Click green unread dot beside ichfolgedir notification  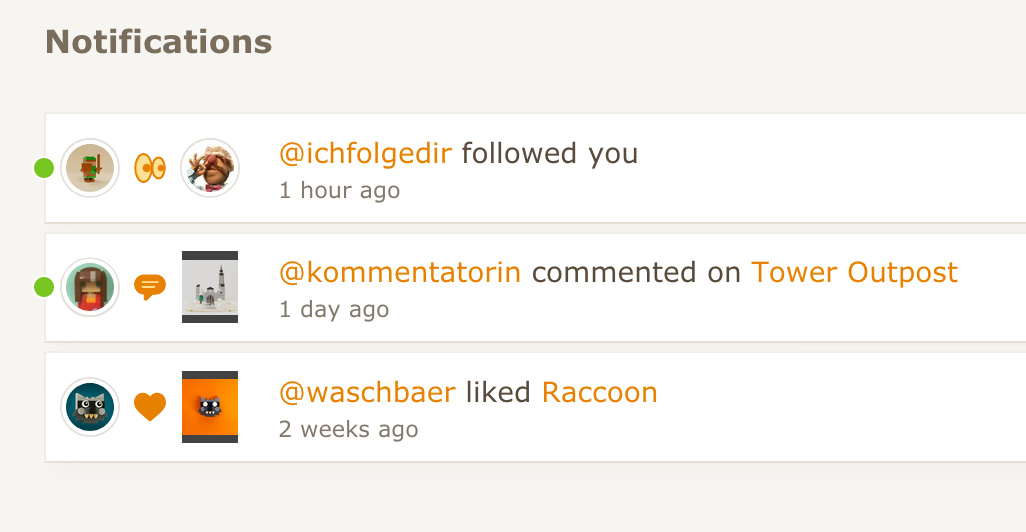click(x=44, y=168)
